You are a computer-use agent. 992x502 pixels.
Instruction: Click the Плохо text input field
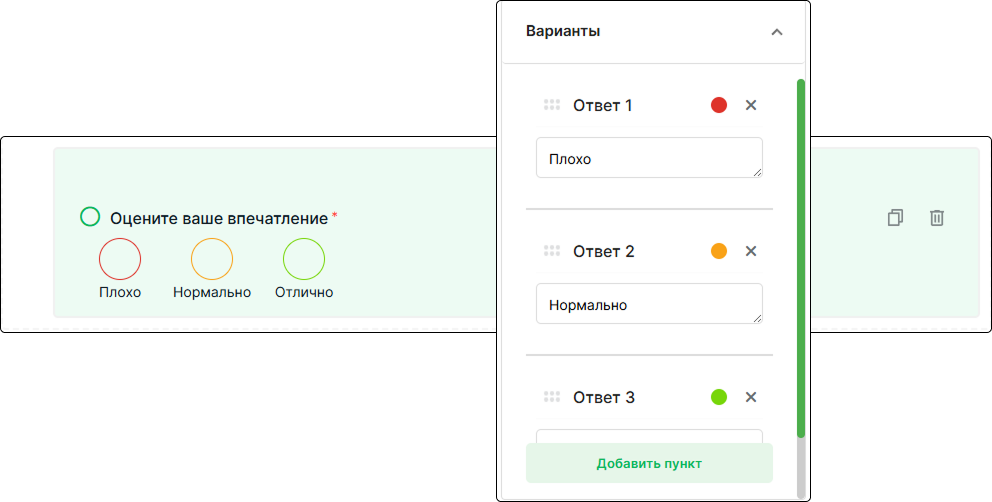coord(649,158)
